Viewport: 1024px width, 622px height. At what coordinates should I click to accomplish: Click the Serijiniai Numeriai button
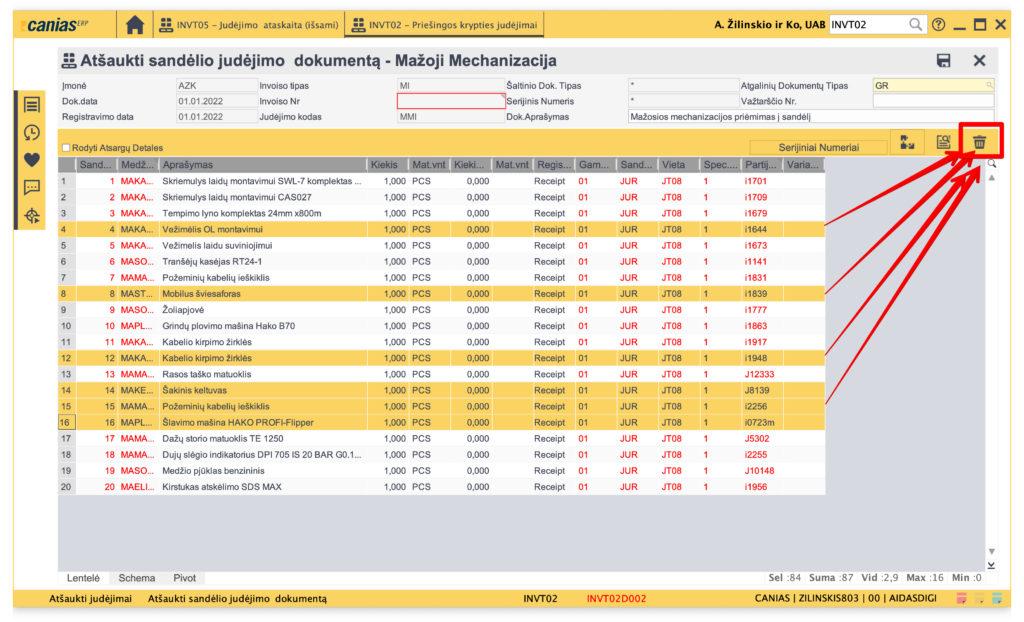pyautogui.click(x=818, y=147)
